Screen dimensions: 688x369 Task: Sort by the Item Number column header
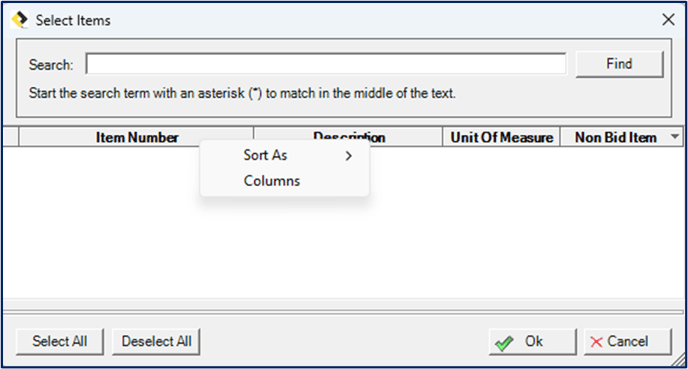pos(136,137)
